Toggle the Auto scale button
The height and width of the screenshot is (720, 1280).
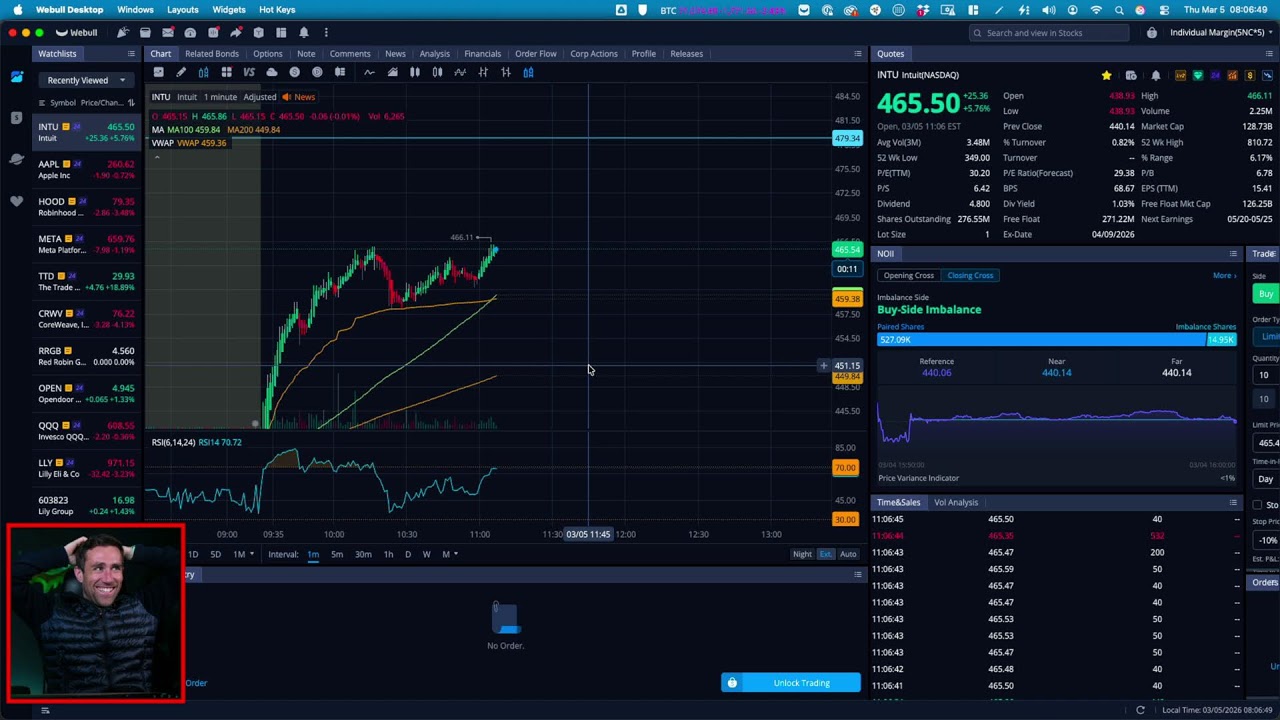click(848, 554)
